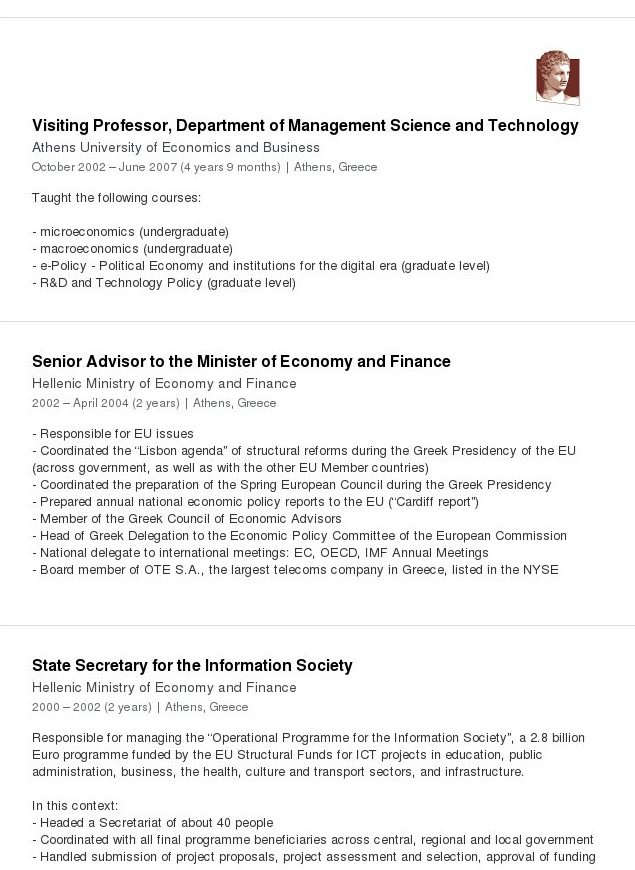This screenshot has height=870, width=635.
Task: Click the Board member of OTE S.A. bullet
Action: pos(295,570)
